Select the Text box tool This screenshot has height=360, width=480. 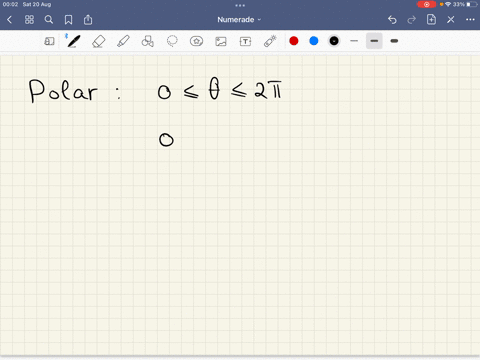[x=245, y=41]
